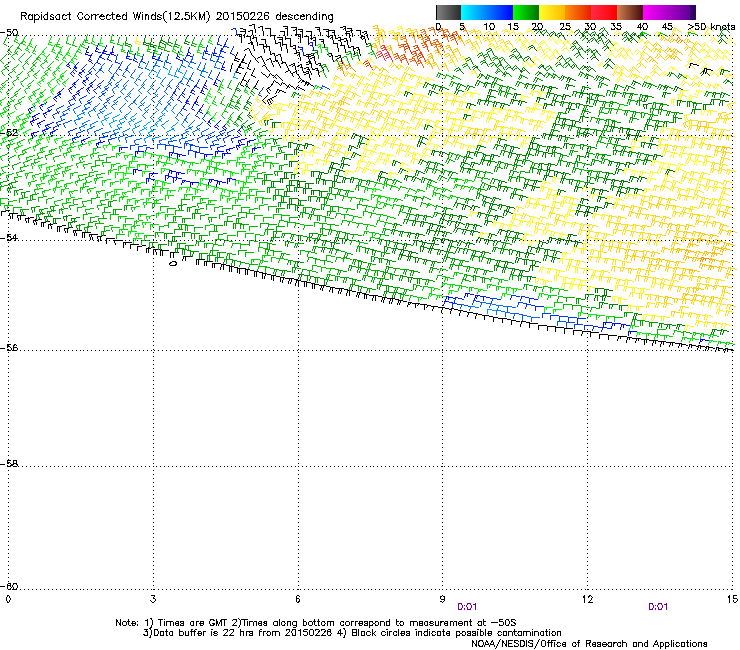
Task: Click the legend label '25'
Action: tap(565, 26)
